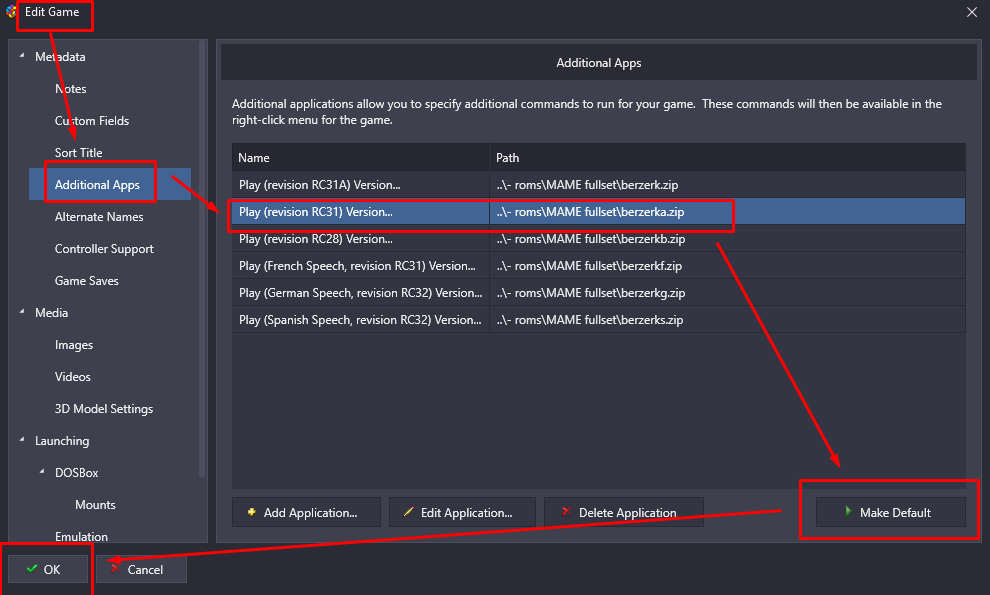Click the green checkmark on OK
This screenshot has width=990, height=595.
coord(32,569)
